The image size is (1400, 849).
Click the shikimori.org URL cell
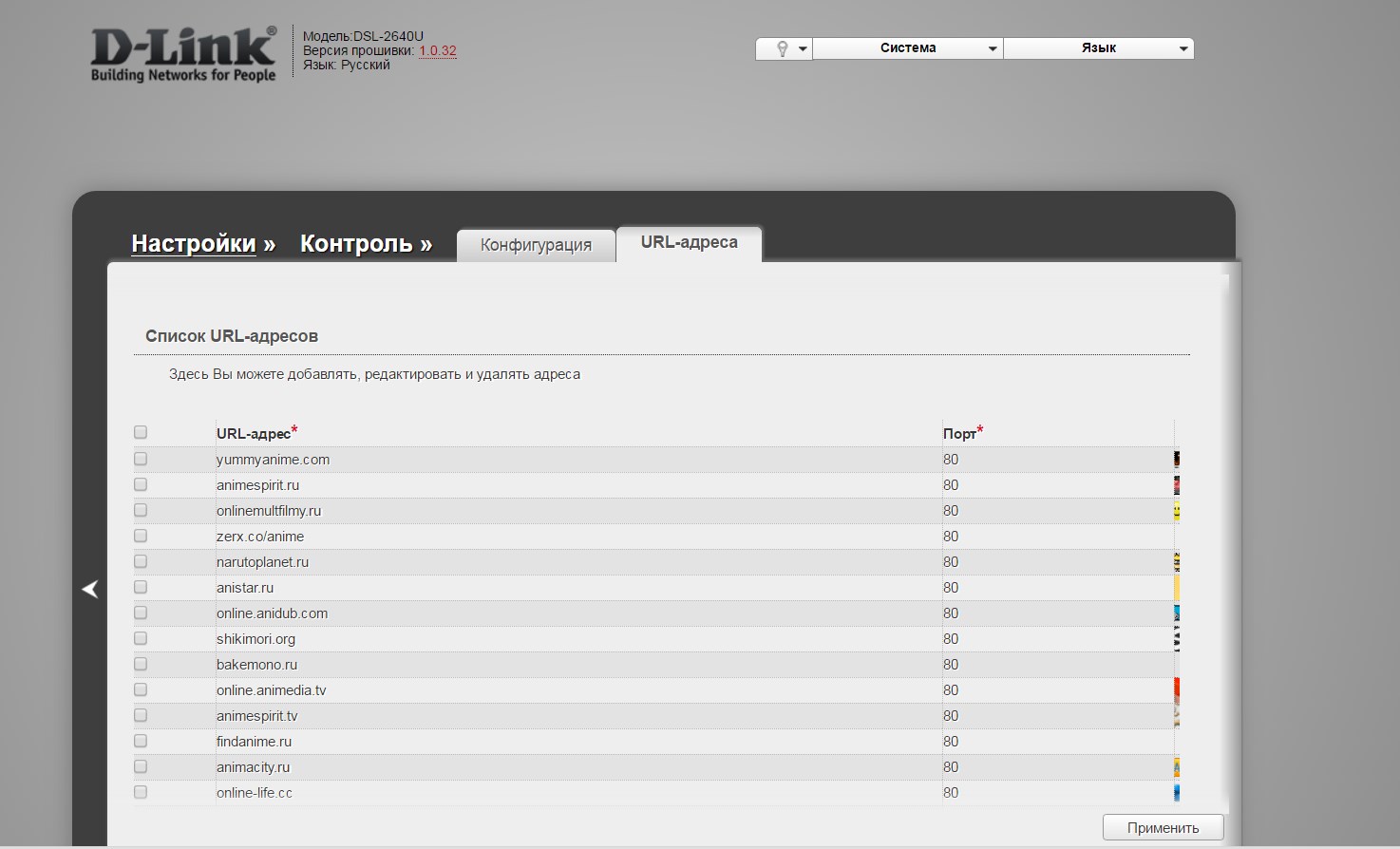(578, 639)
